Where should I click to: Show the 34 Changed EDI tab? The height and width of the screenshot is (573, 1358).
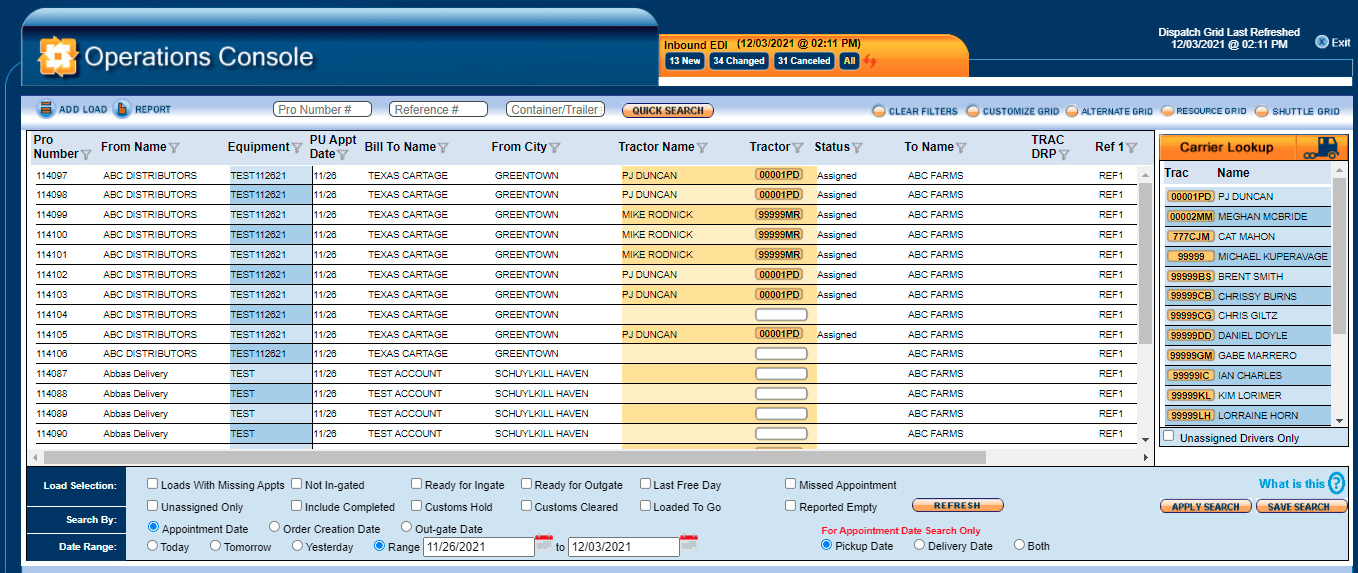[739, 61]
